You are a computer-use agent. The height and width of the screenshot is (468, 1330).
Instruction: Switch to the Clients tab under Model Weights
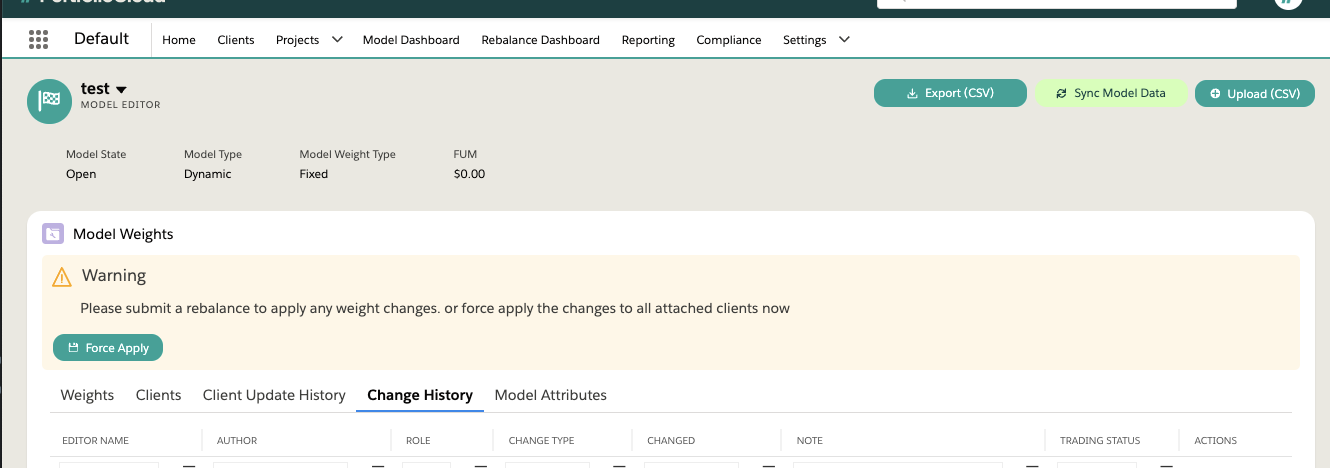[x=159, y=395]
